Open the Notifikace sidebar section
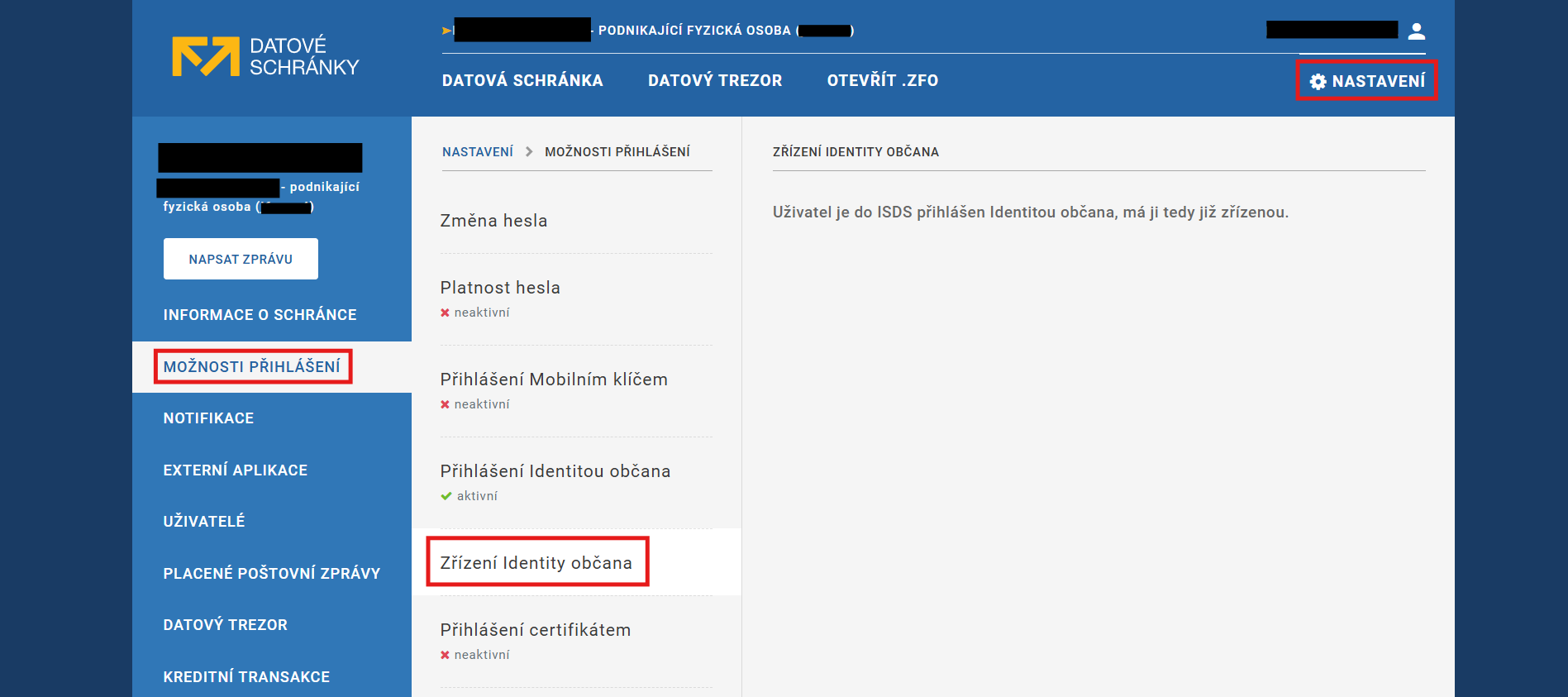Viewport: 1568px width, 697px height. pos(208,418)
